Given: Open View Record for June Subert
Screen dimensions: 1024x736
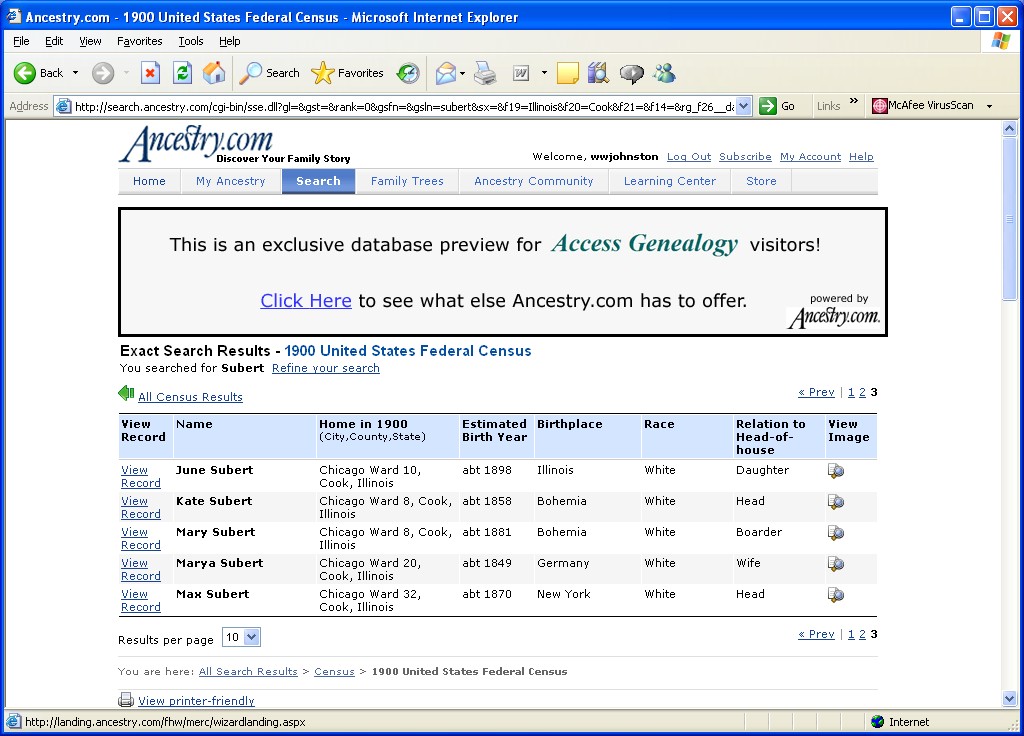Looking at the screenshot, I should click(x=140, y=477).
